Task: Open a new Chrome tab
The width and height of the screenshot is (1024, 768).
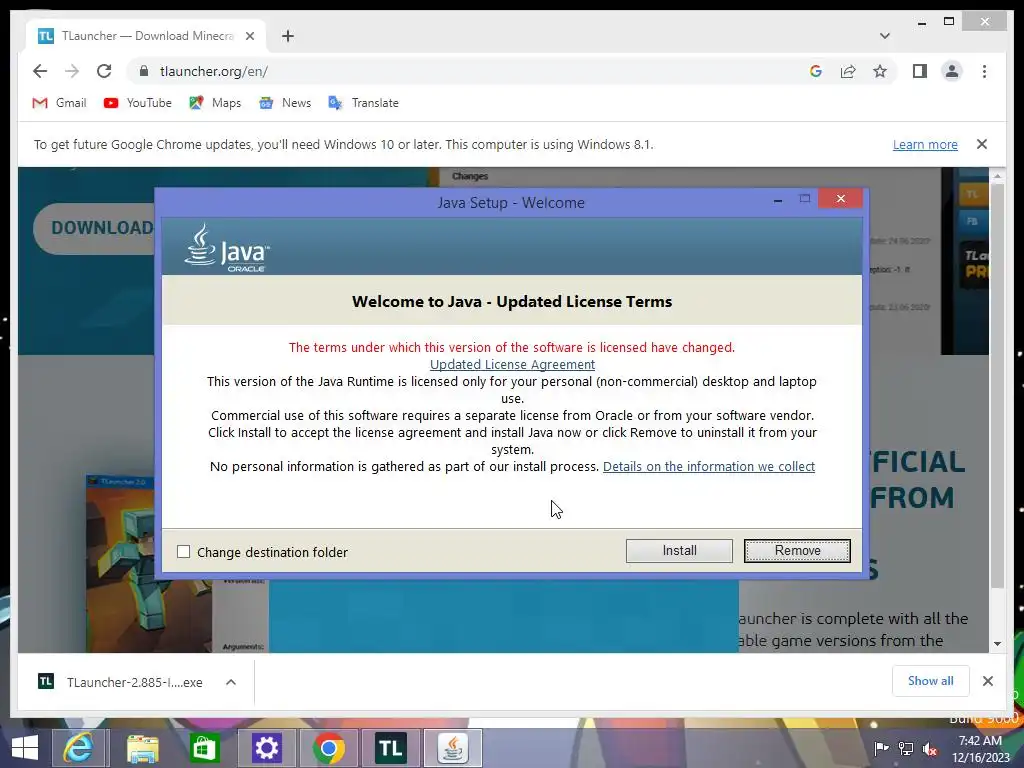Action: (287, 36)
